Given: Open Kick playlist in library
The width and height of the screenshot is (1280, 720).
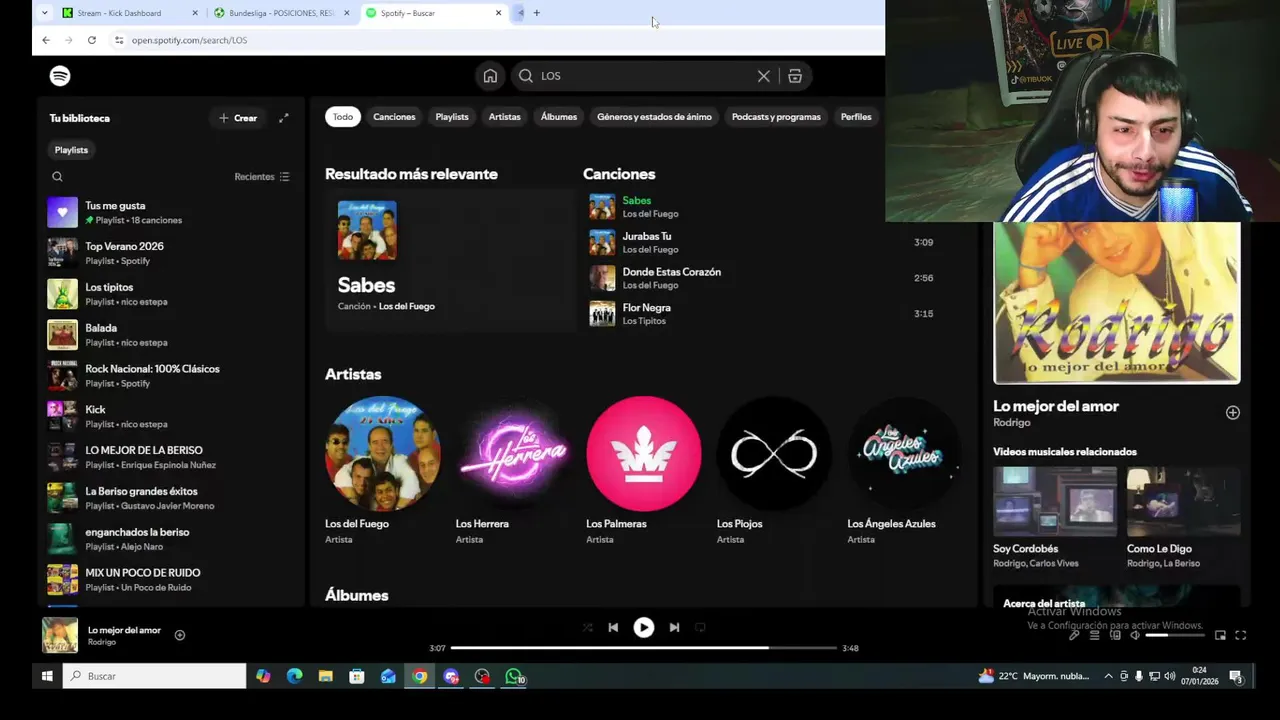Looking at the screenshot, I should 170,416.
